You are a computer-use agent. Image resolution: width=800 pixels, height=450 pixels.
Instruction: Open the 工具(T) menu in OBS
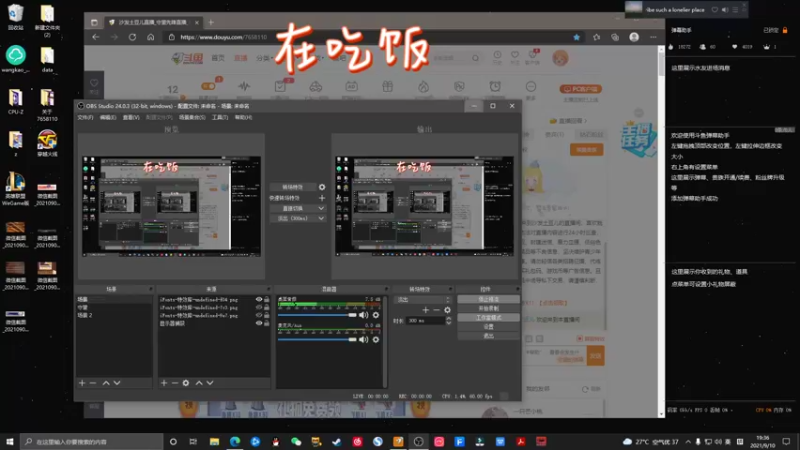[x=220, y=117]
